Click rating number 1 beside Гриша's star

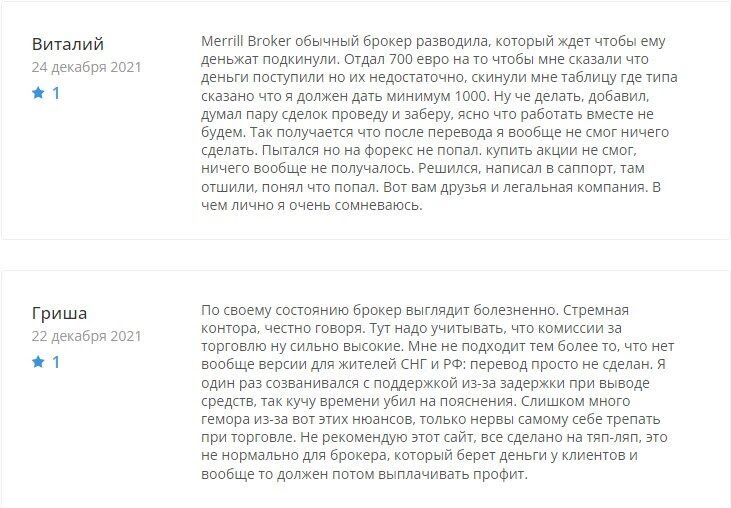click(x=56, y=362)
